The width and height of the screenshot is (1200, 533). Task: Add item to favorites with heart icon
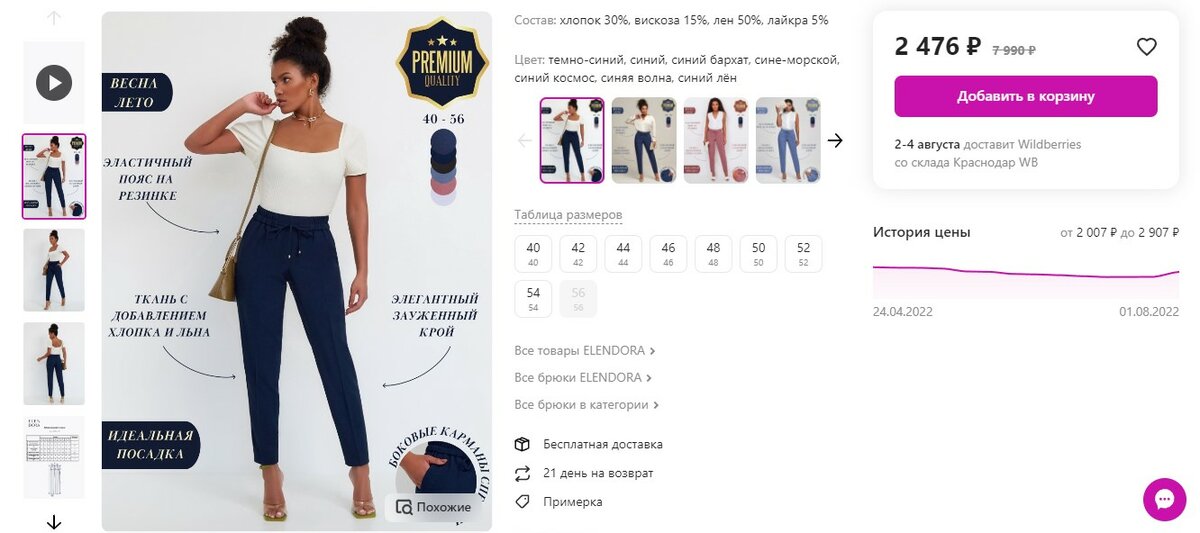click(1147, 46)
